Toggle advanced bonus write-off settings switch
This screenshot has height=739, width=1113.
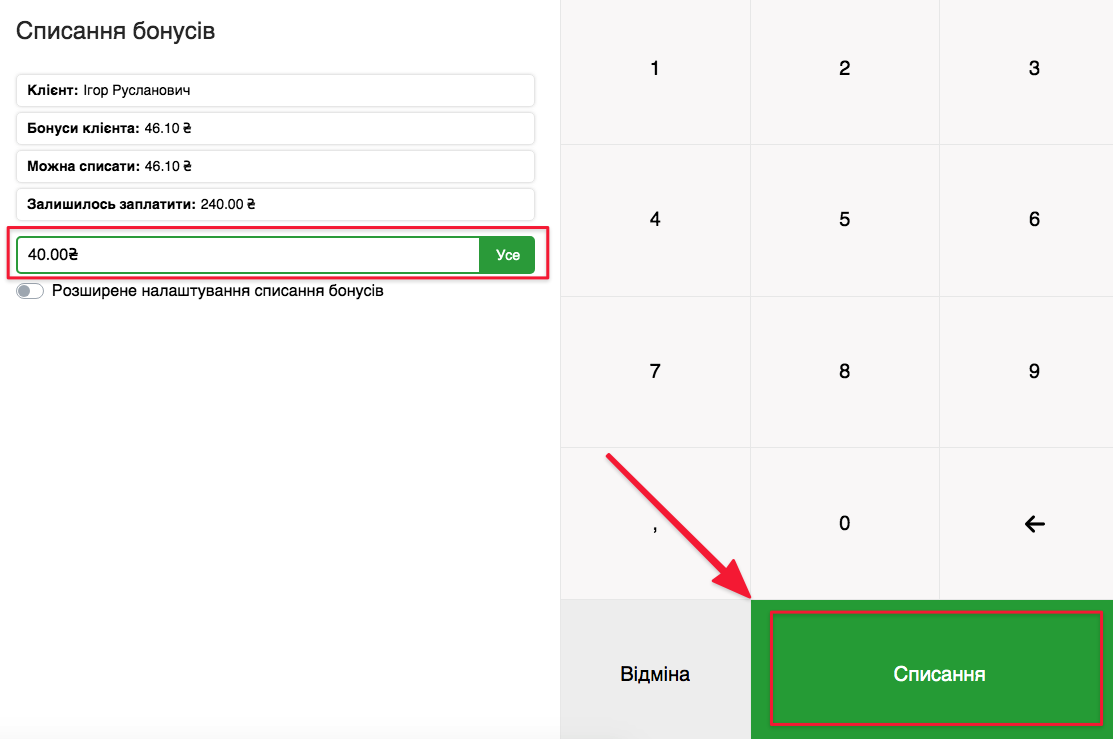[31, 292]
